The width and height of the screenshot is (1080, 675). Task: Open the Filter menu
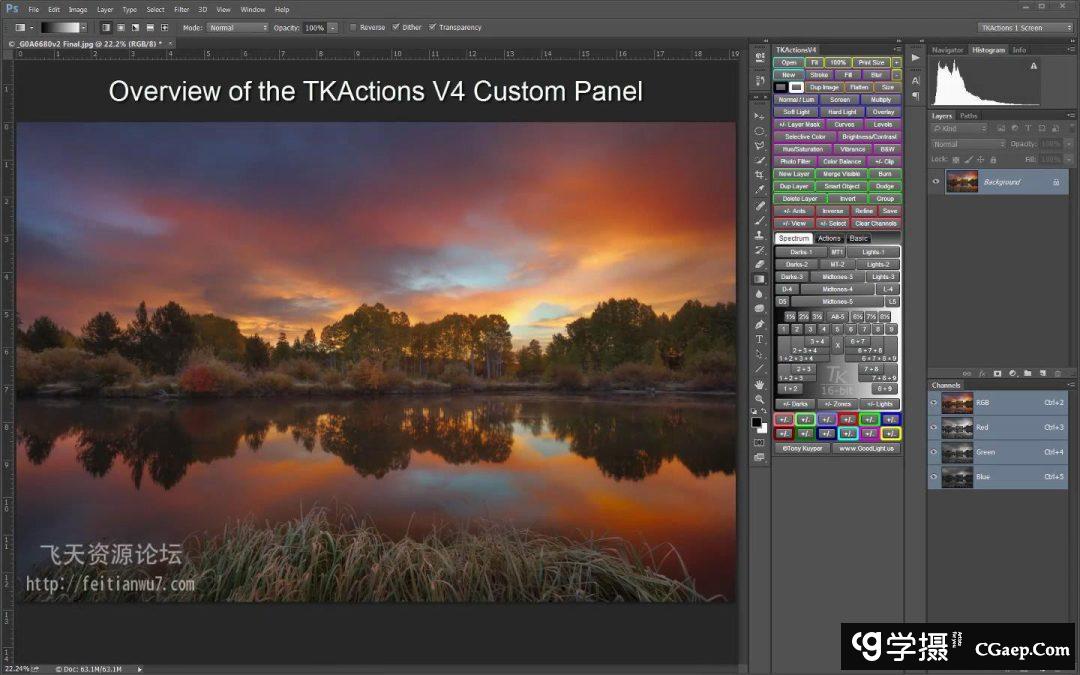(x=181, y=9)
